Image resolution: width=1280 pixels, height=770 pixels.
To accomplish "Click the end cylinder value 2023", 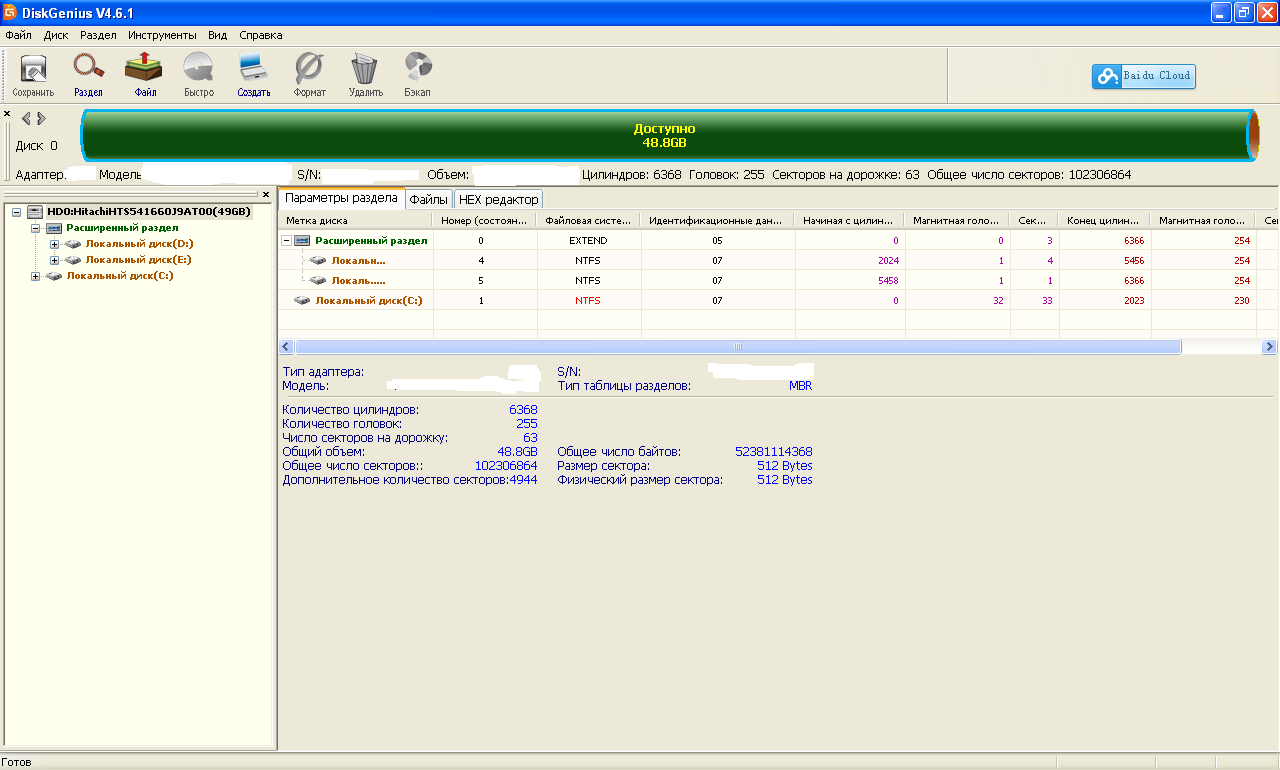I will tap(1133, 301).
